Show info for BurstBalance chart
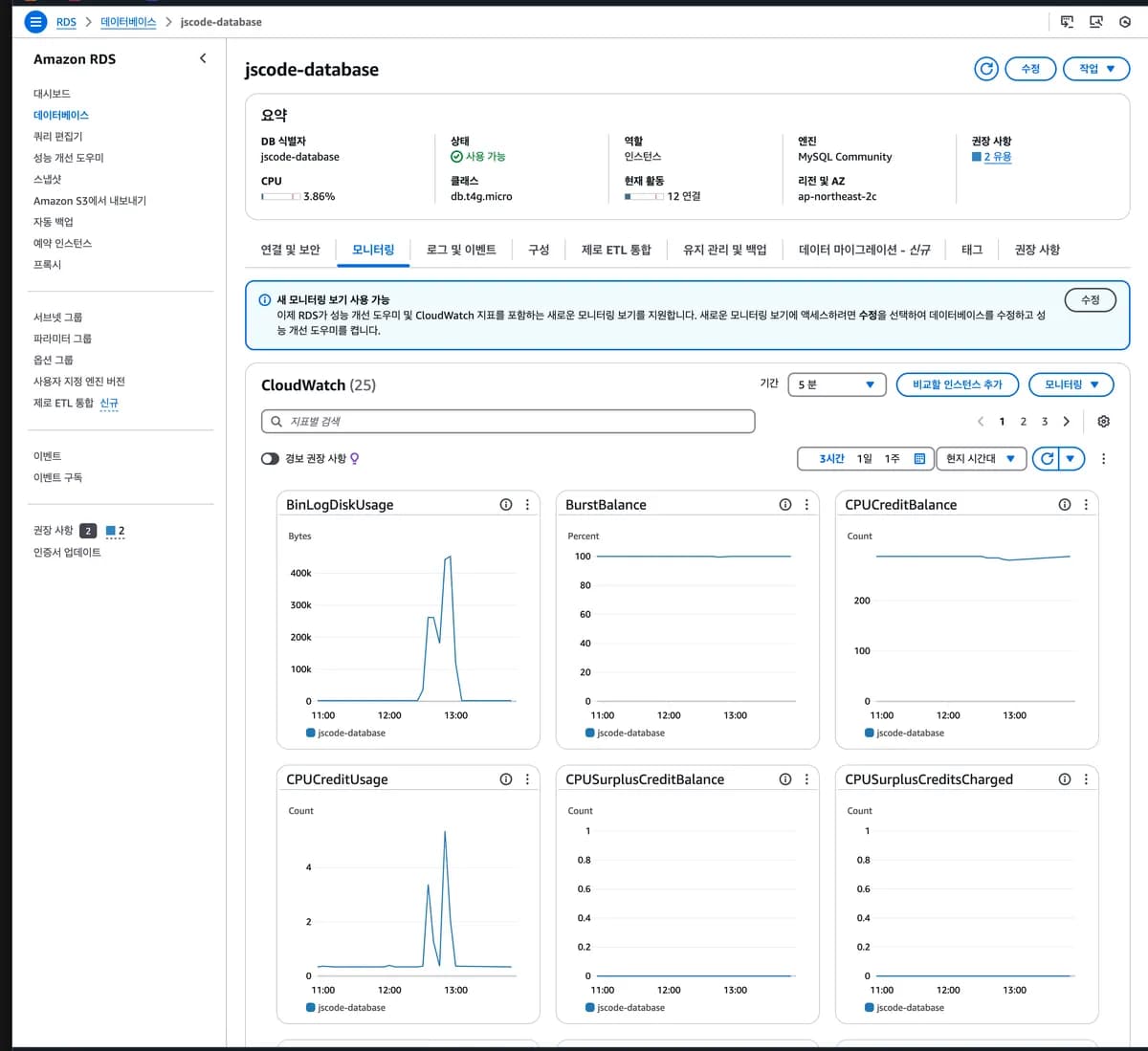 click(x=785, y=505)
